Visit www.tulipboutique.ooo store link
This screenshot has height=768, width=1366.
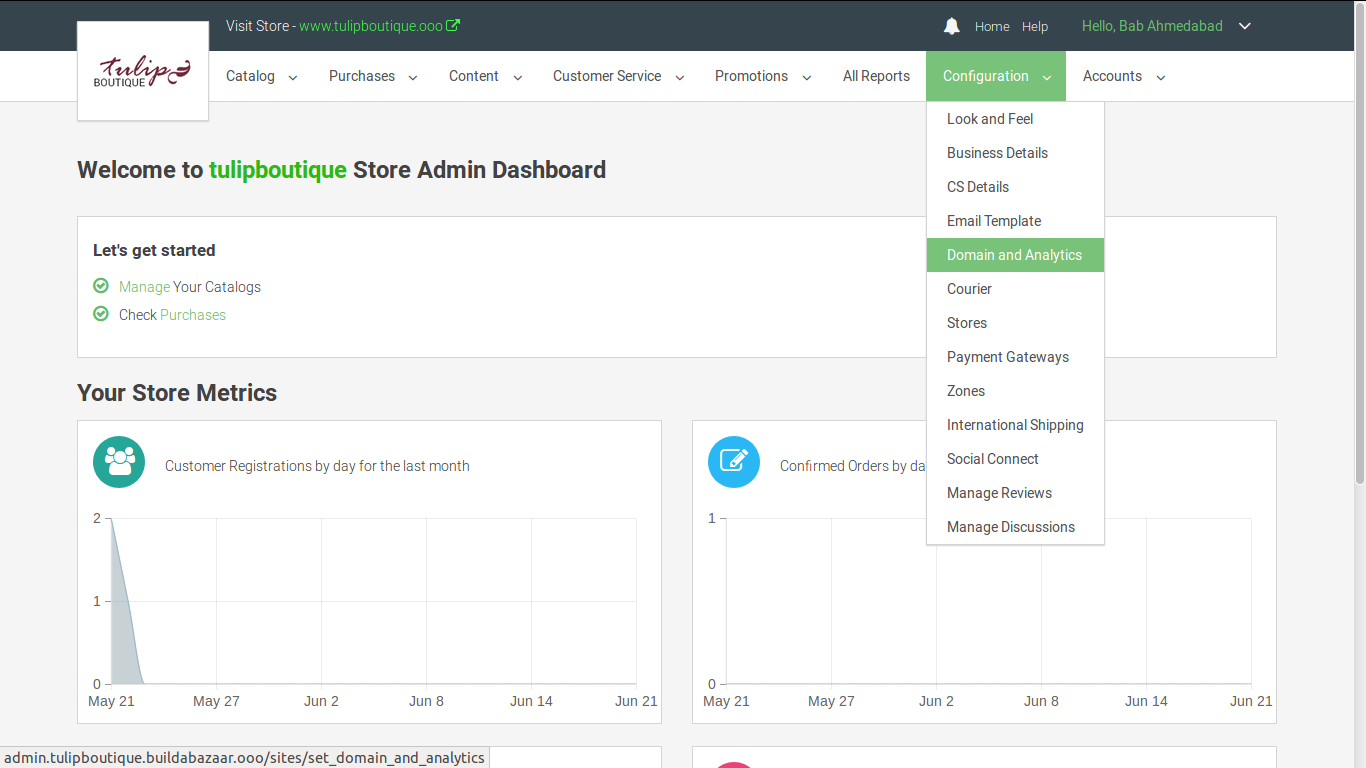(x=371, y=26)
